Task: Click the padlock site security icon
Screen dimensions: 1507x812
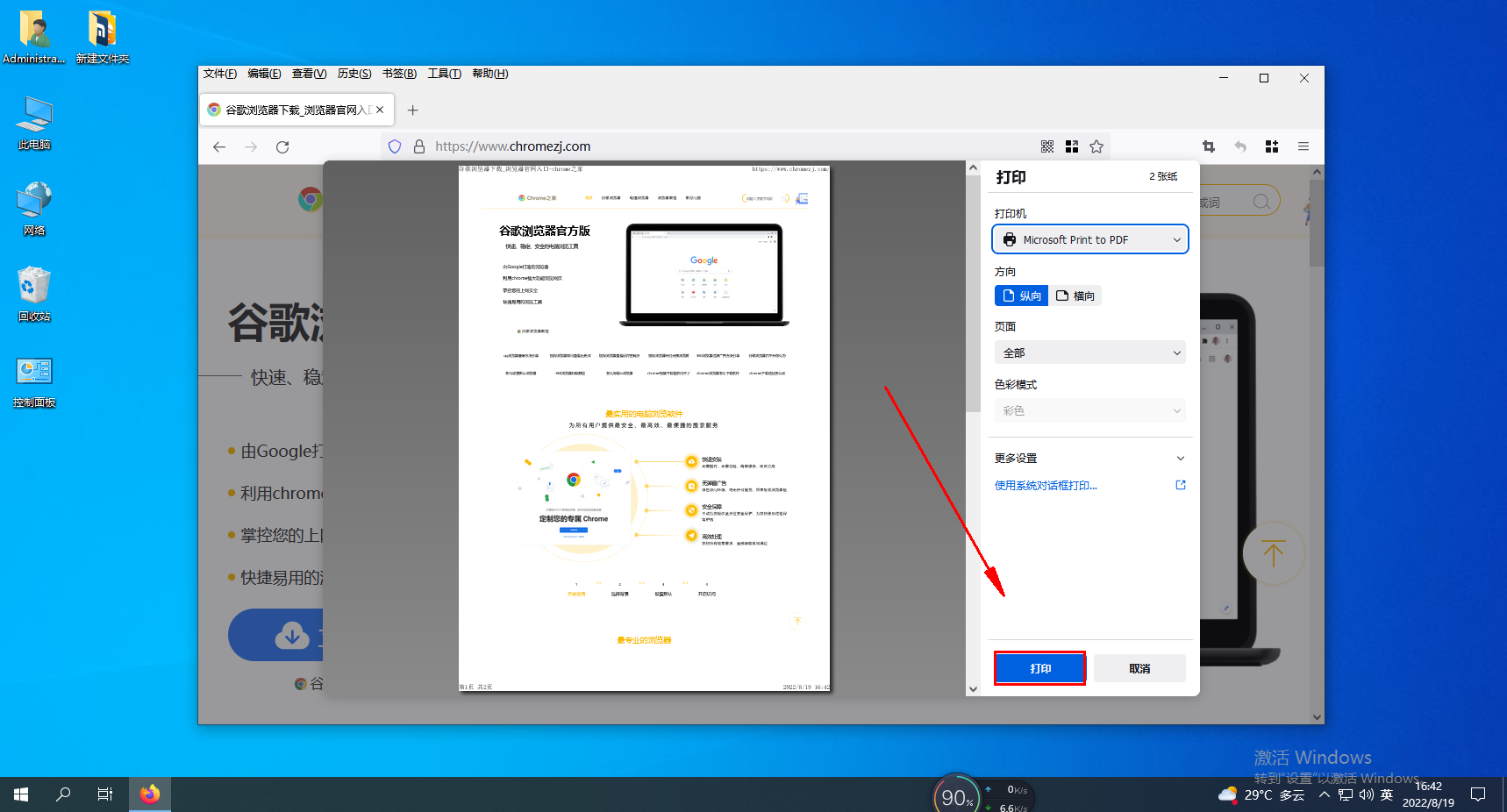Action: 419,146
